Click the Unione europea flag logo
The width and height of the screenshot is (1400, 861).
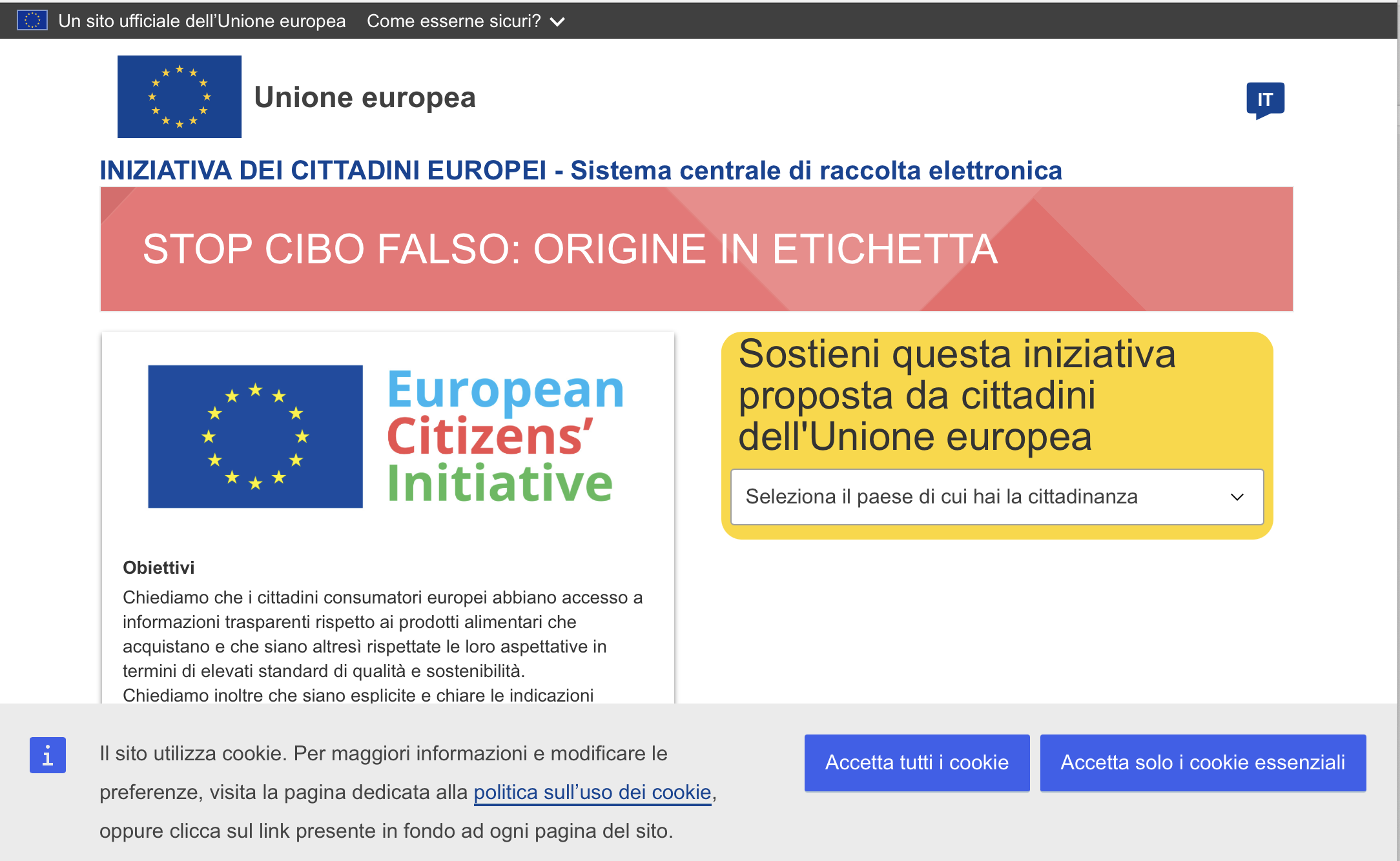tap(180, 97)
